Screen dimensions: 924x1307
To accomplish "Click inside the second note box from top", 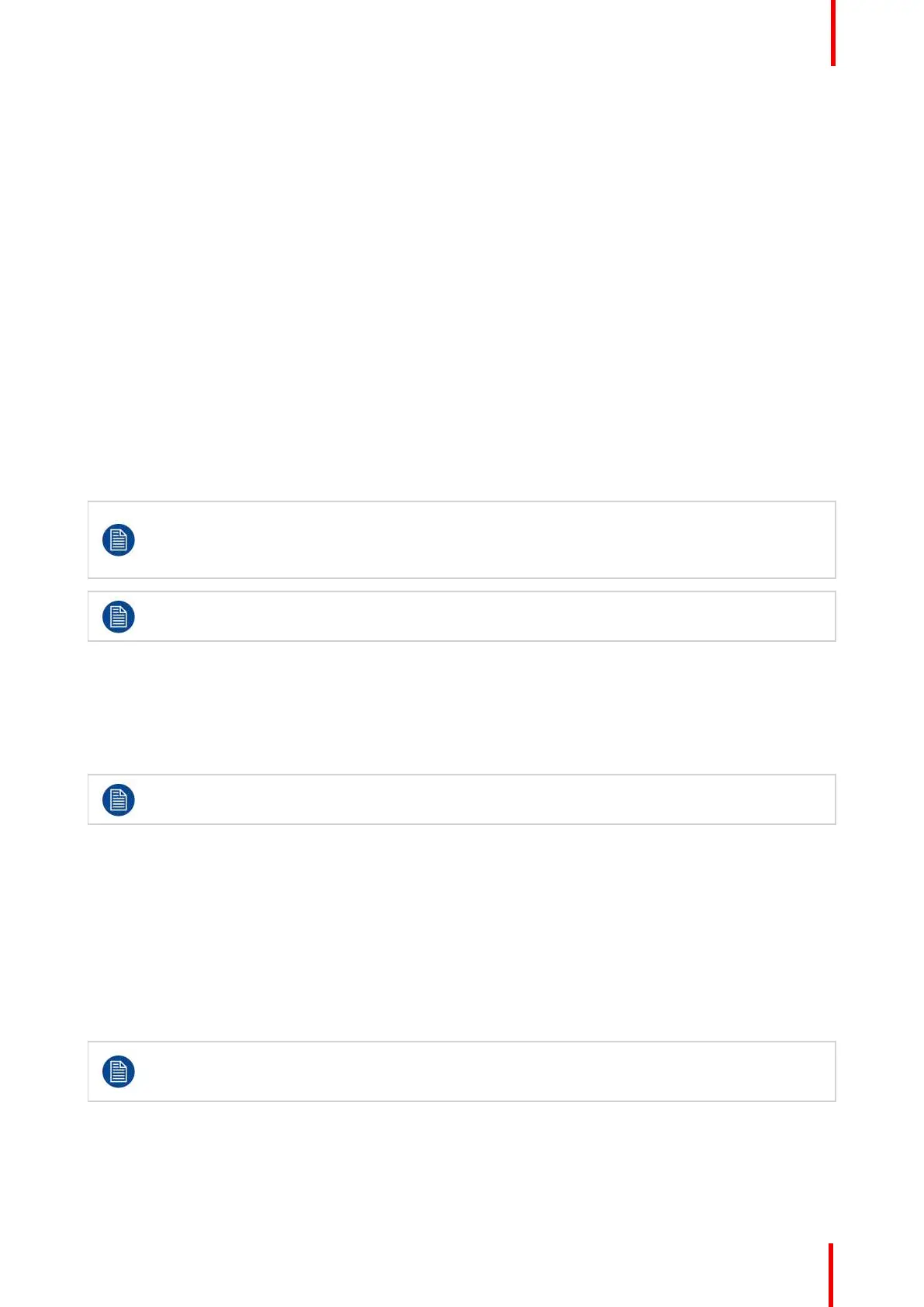I will pyautogui.click(x=462, y=617).
